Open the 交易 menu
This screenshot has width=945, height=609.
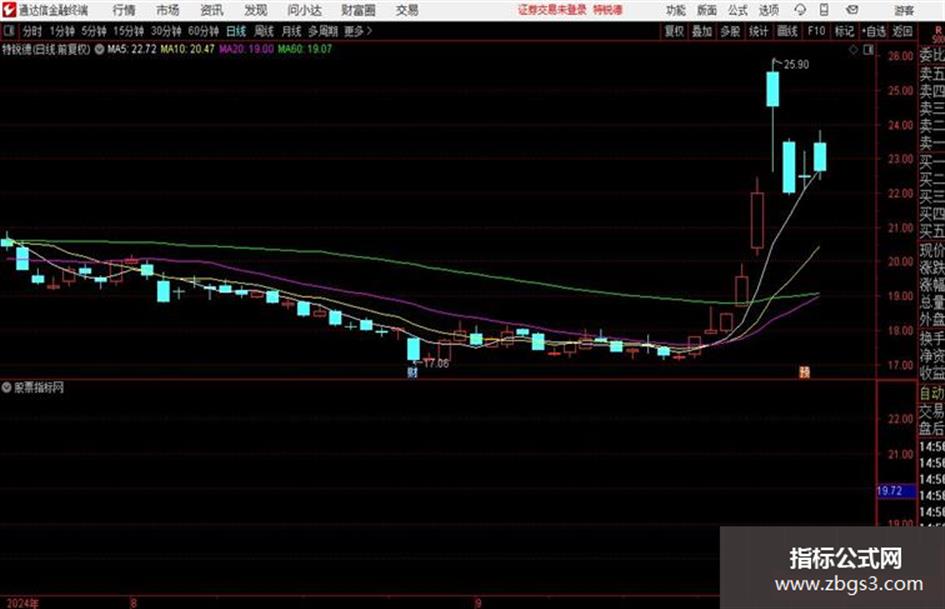(x=407, y=10)
